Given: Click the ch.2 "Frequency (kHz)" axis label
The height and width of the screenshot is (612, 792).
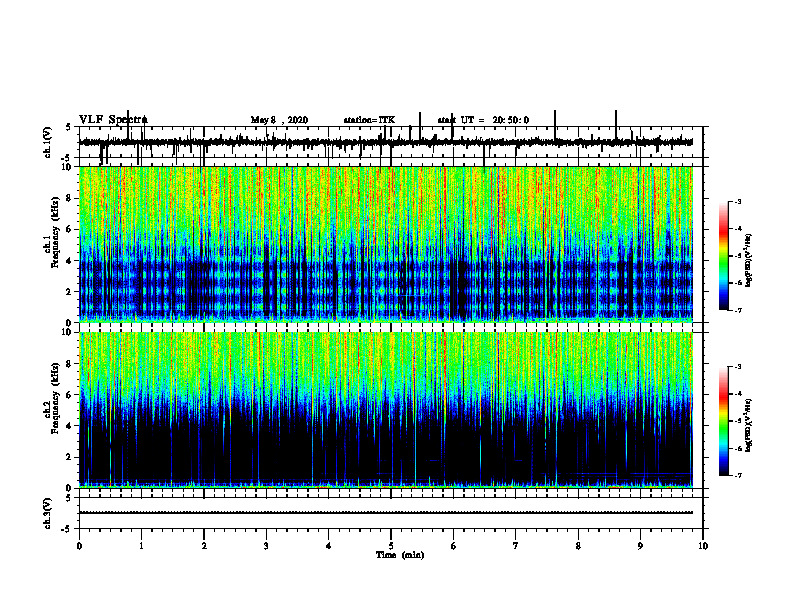Looking at the screenshot, I should coord(55,398).
